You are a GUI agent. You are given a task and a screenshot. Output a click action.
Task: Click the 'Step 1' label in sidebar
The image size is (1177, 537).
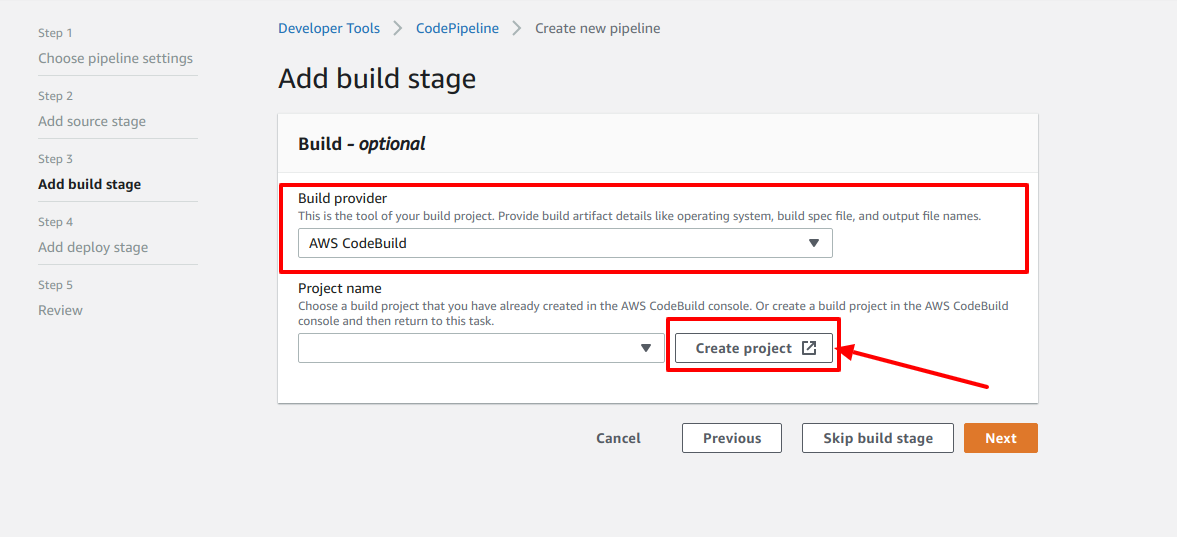(x=56, y=33)
